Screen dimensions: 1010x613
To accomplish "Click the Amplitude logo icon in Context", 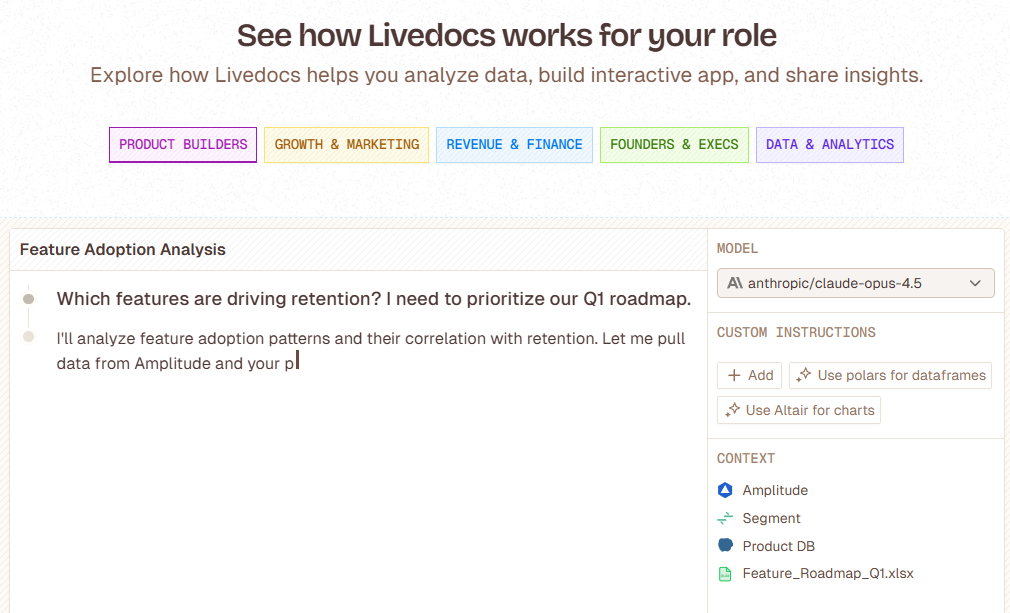I will pos(725,490).
